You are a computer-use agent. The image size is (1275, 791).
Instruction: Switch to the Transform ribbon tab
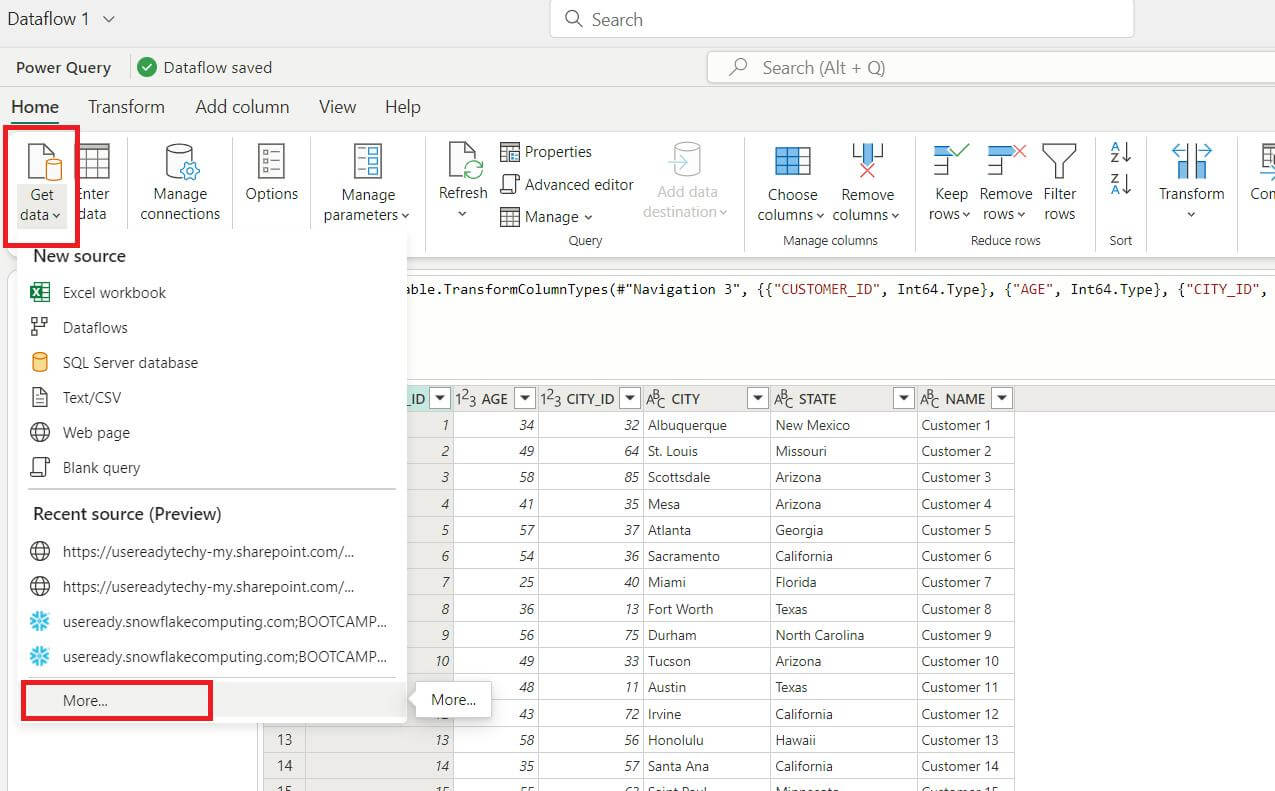pos(126,107)
